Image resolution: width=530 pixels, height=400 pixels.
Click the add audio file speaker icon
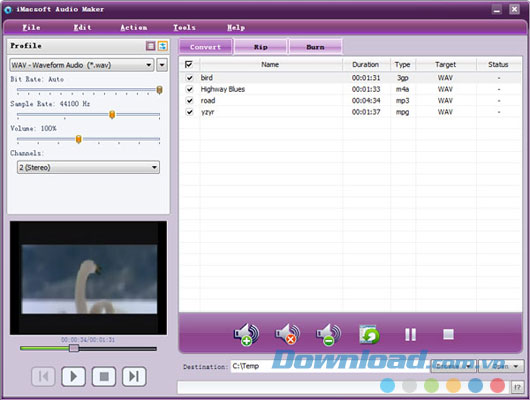click(x=246, y=334)
